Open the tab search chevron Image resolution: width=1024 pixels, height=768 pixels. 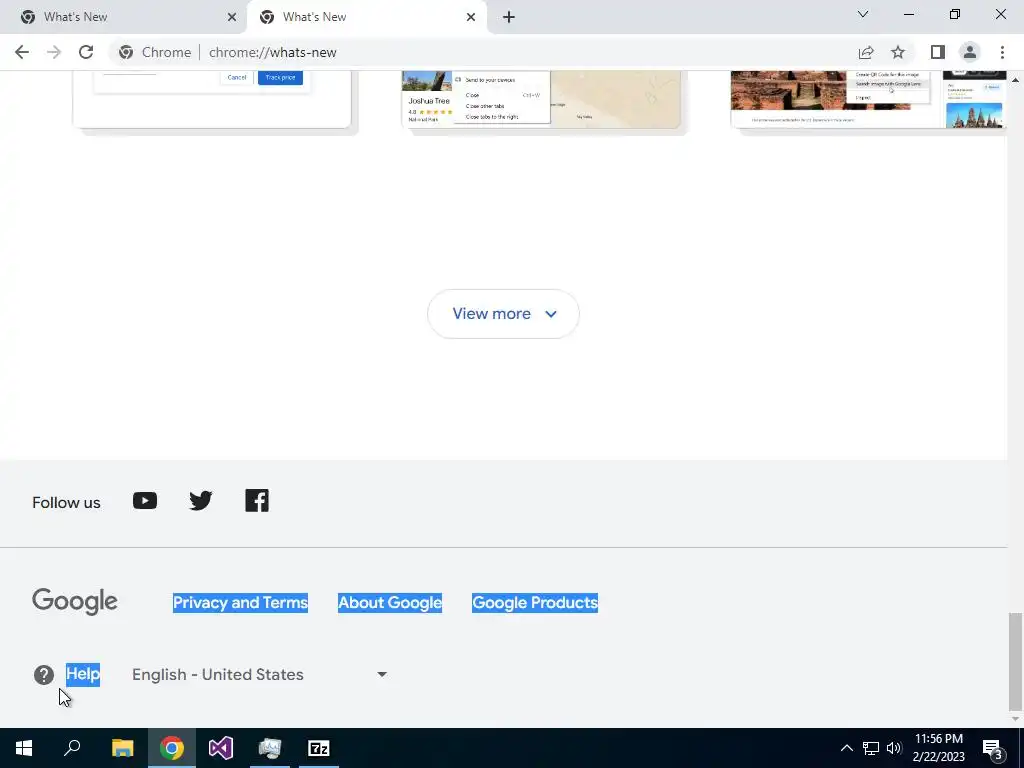coord(863,14)
